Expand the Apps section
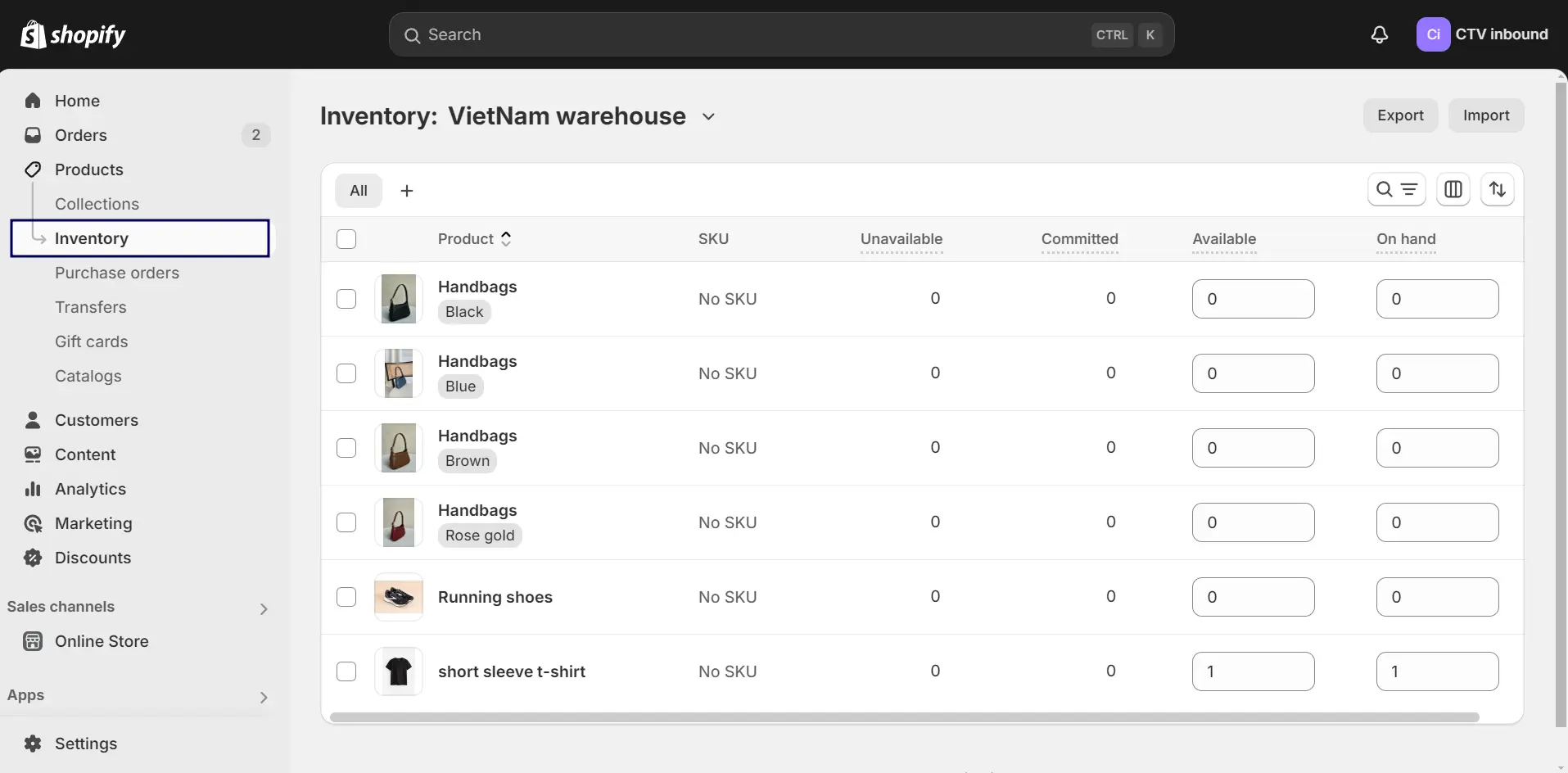This screenshot has width=1568, height=773. pos(264,697)
